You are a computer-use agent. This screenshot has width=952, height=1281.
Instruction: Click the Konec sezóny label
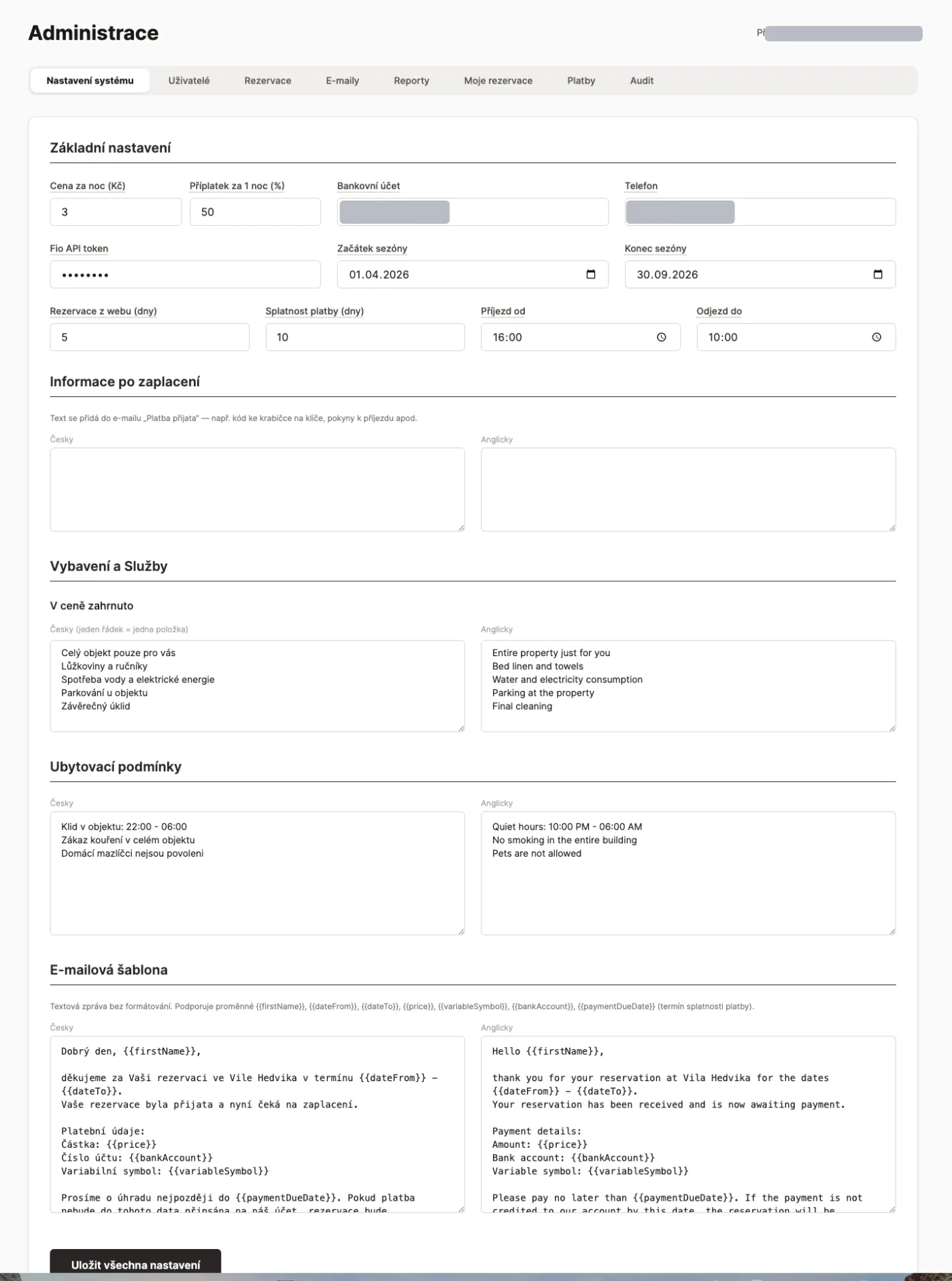coord(656,248)
